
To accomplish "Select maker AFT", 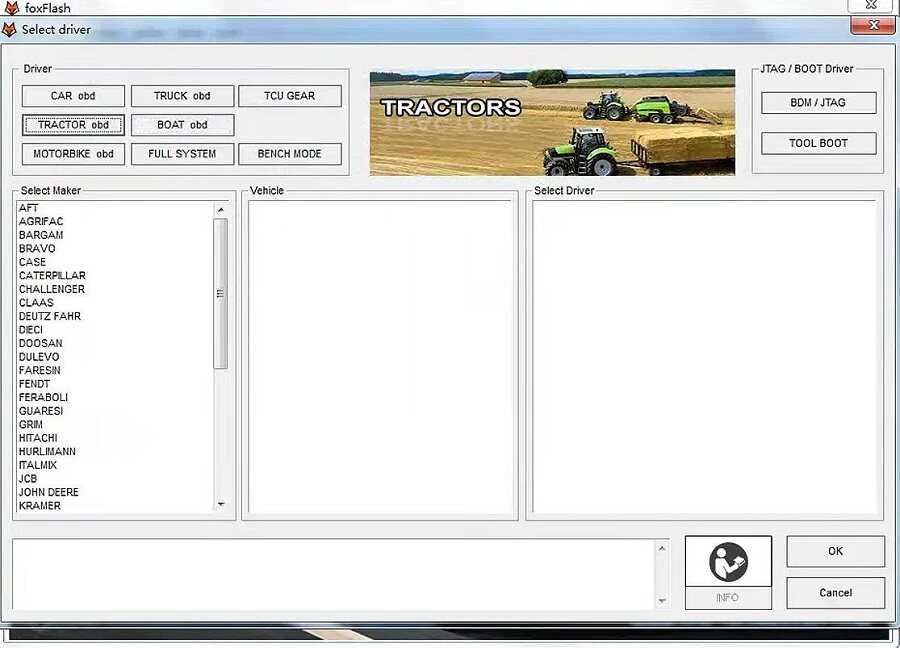I will 29,208.
